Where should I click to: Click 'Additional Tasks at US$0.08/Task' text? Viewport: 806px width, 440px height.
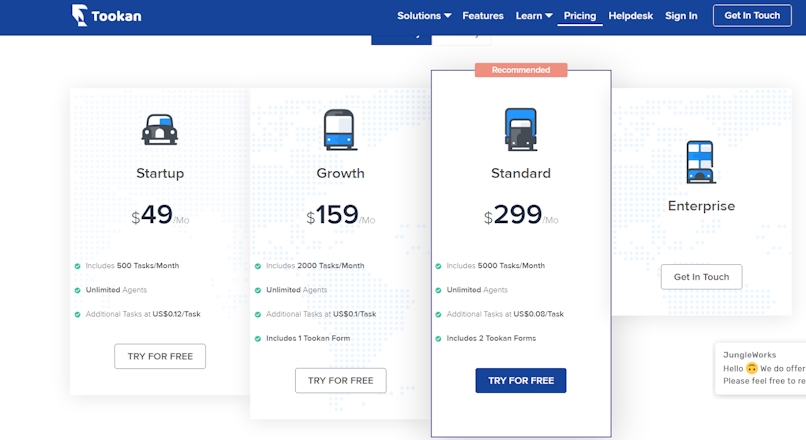click(x=505, y=314)
